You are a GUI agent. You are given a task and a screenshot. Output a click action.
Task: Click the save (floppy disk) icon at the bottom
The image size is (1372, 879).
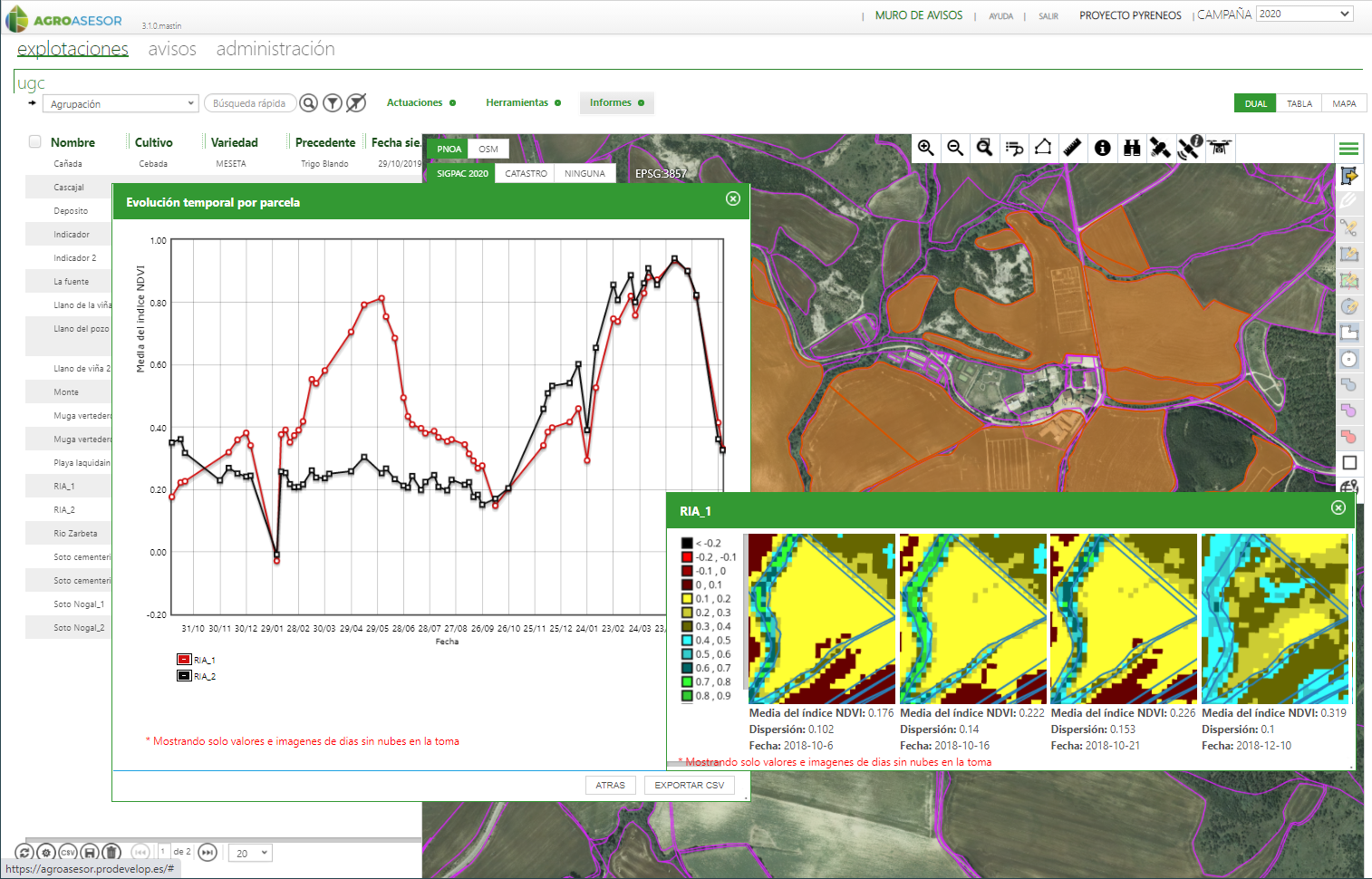point(90,853)
